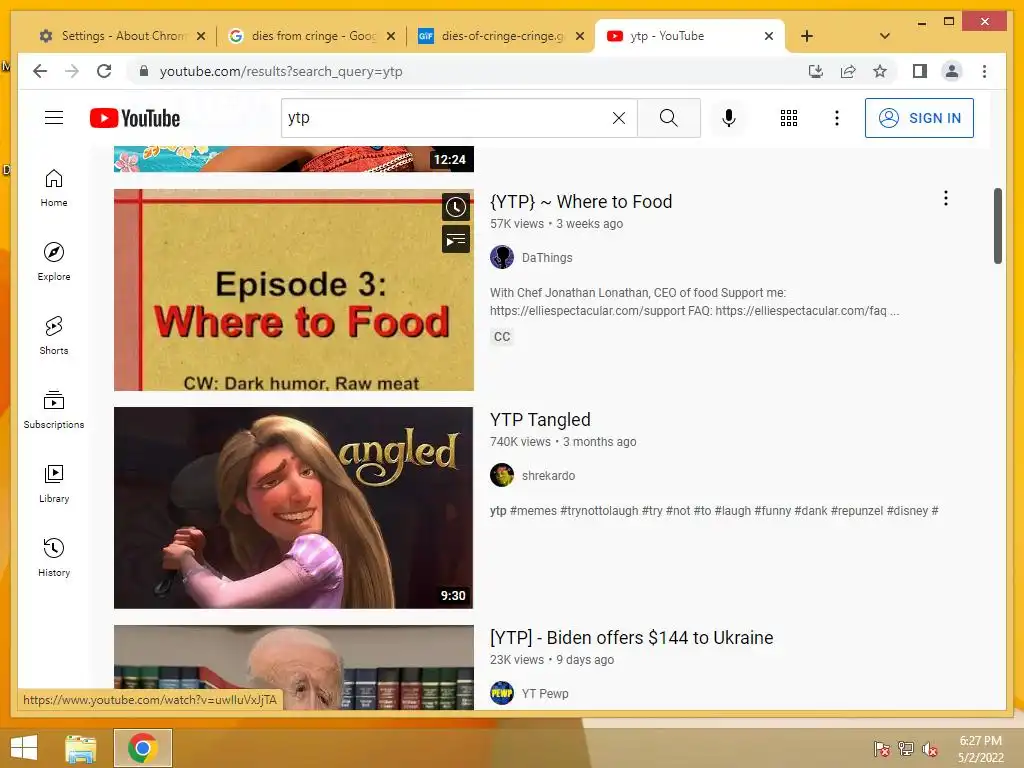The image size is (1024, 768).
Task: Open the Where to Food video thumbnail
Action: pos(294,290)
